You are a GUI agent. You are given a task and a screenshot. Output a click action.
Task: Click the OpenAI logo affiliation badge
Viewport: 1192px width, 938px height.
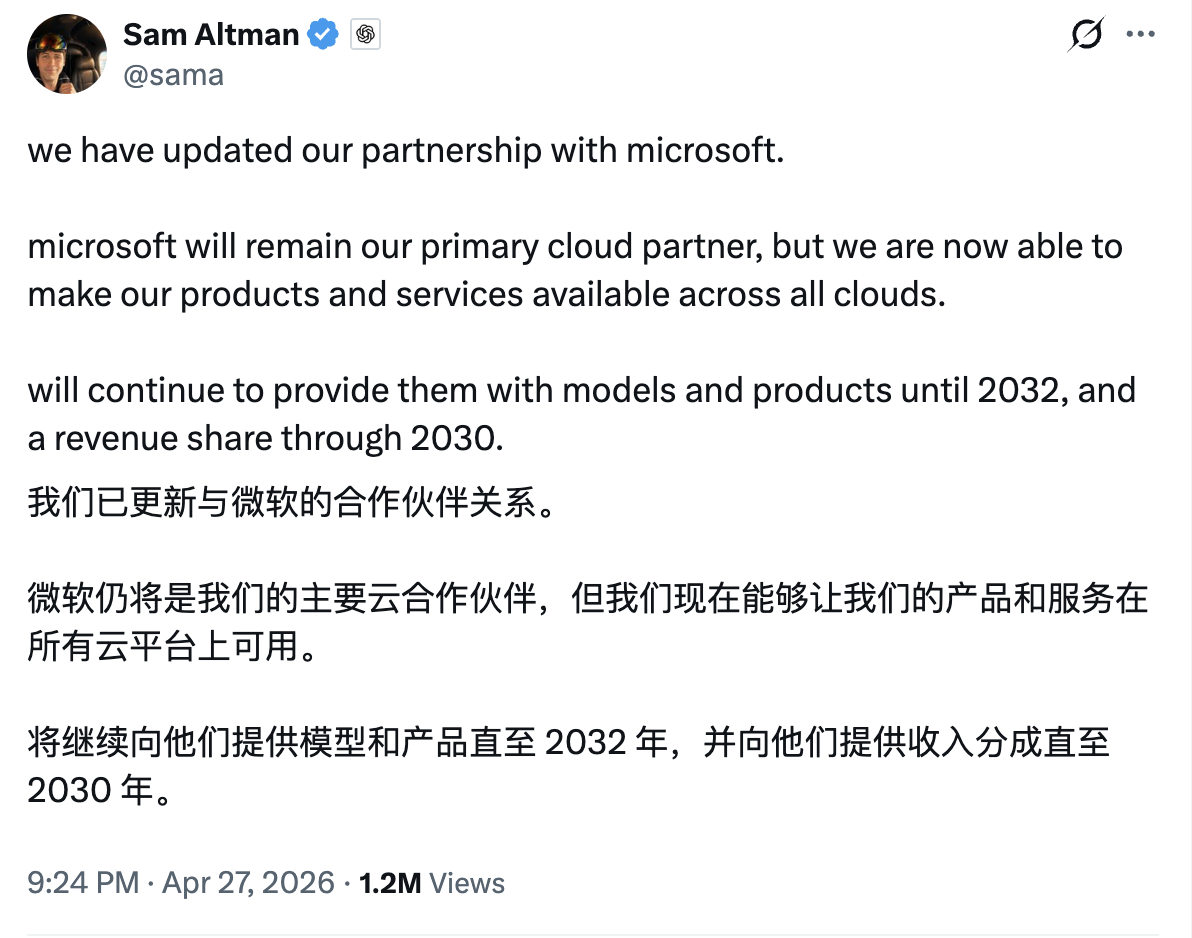click(365, 33)
